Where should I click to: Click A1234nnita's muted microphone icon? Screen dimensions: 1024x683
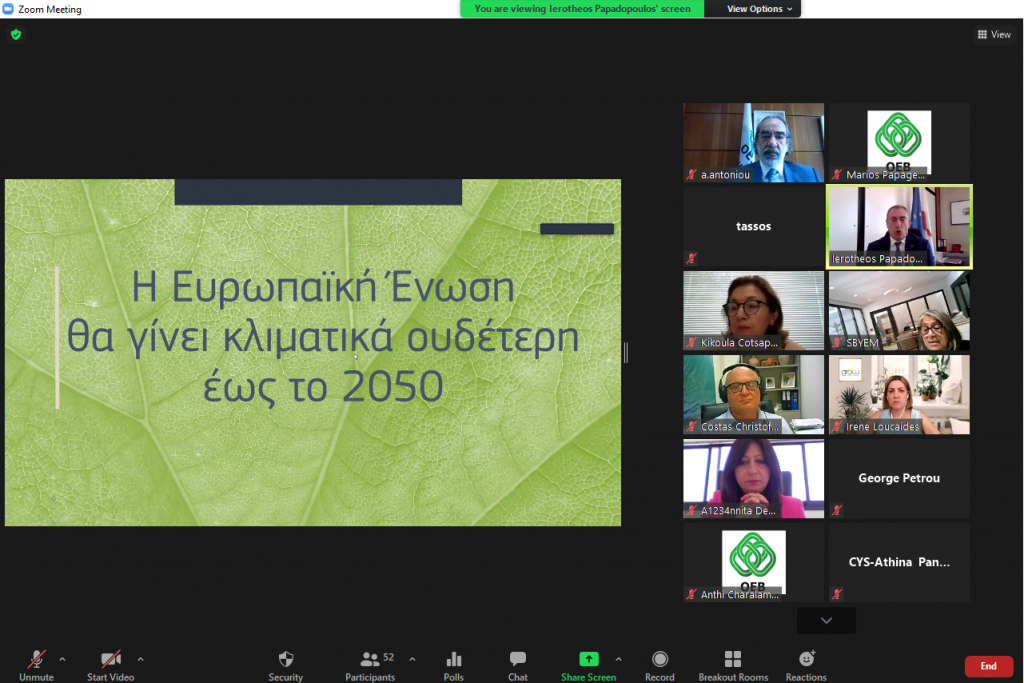coord(691,510)
